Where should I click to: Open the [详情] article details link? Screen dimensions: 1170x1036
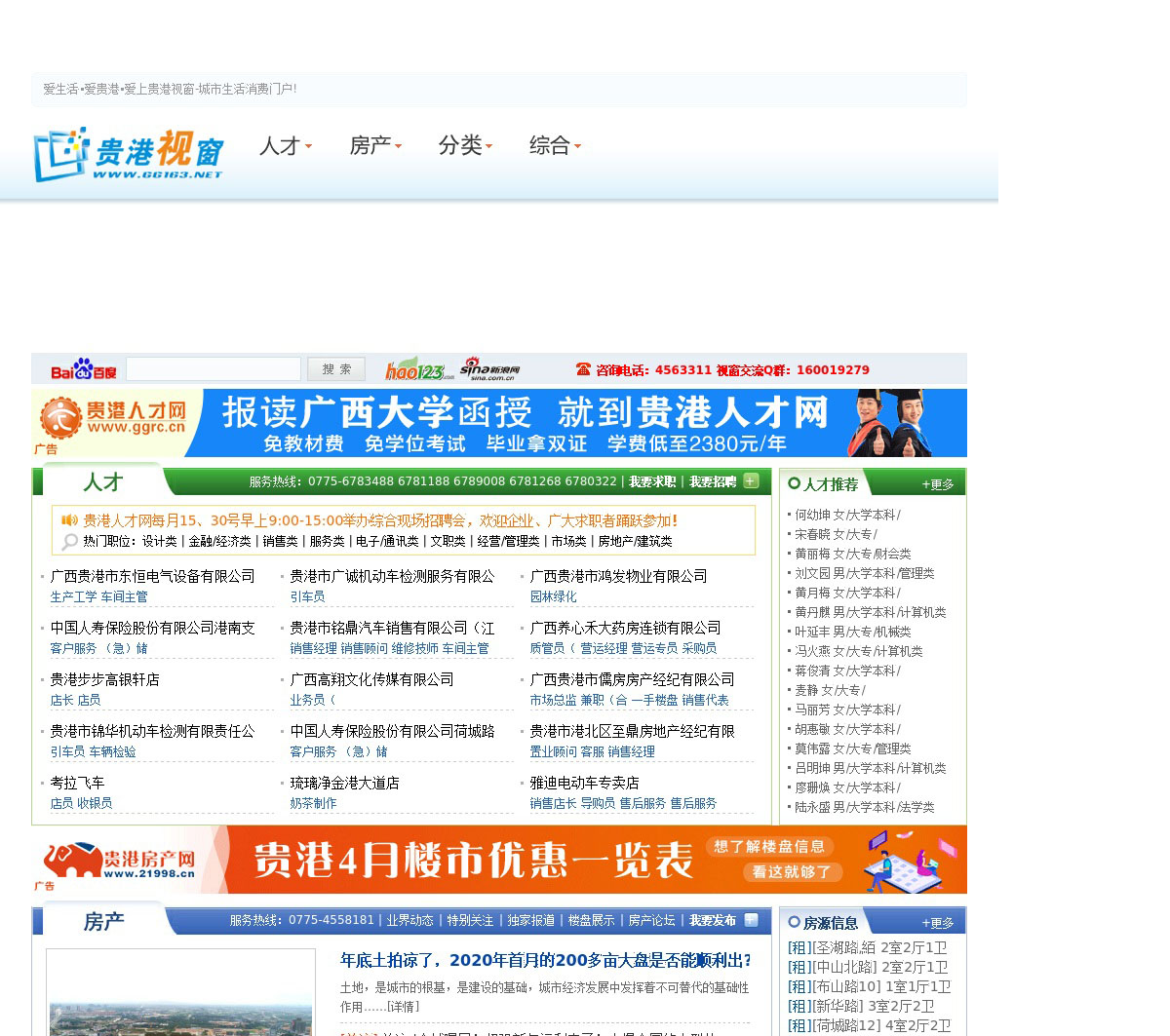point(403,1007)
